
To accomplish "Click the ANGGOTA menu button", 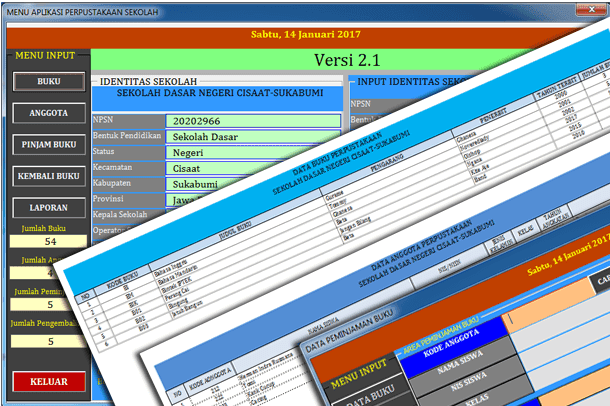I will (x=49, y=113).
